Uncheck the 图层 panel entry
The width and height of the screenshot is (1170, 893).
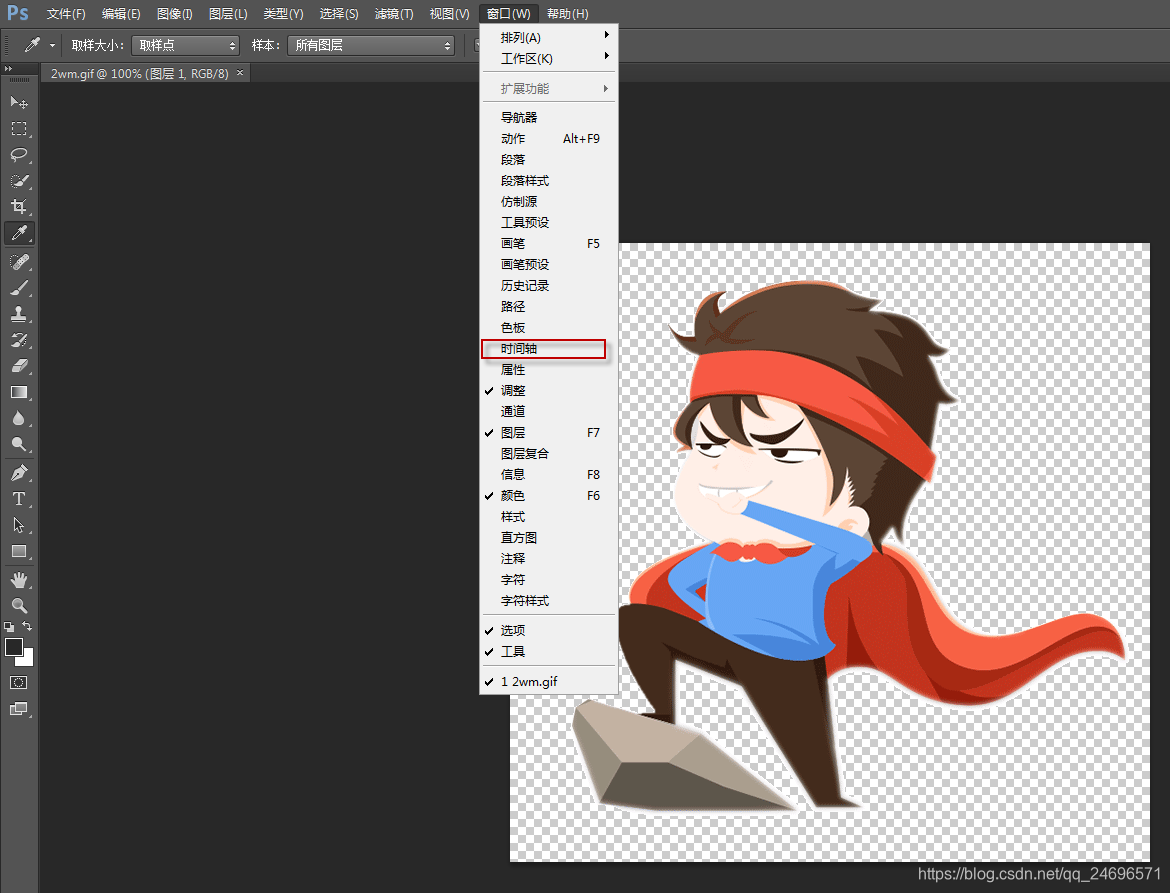[549, 432]
